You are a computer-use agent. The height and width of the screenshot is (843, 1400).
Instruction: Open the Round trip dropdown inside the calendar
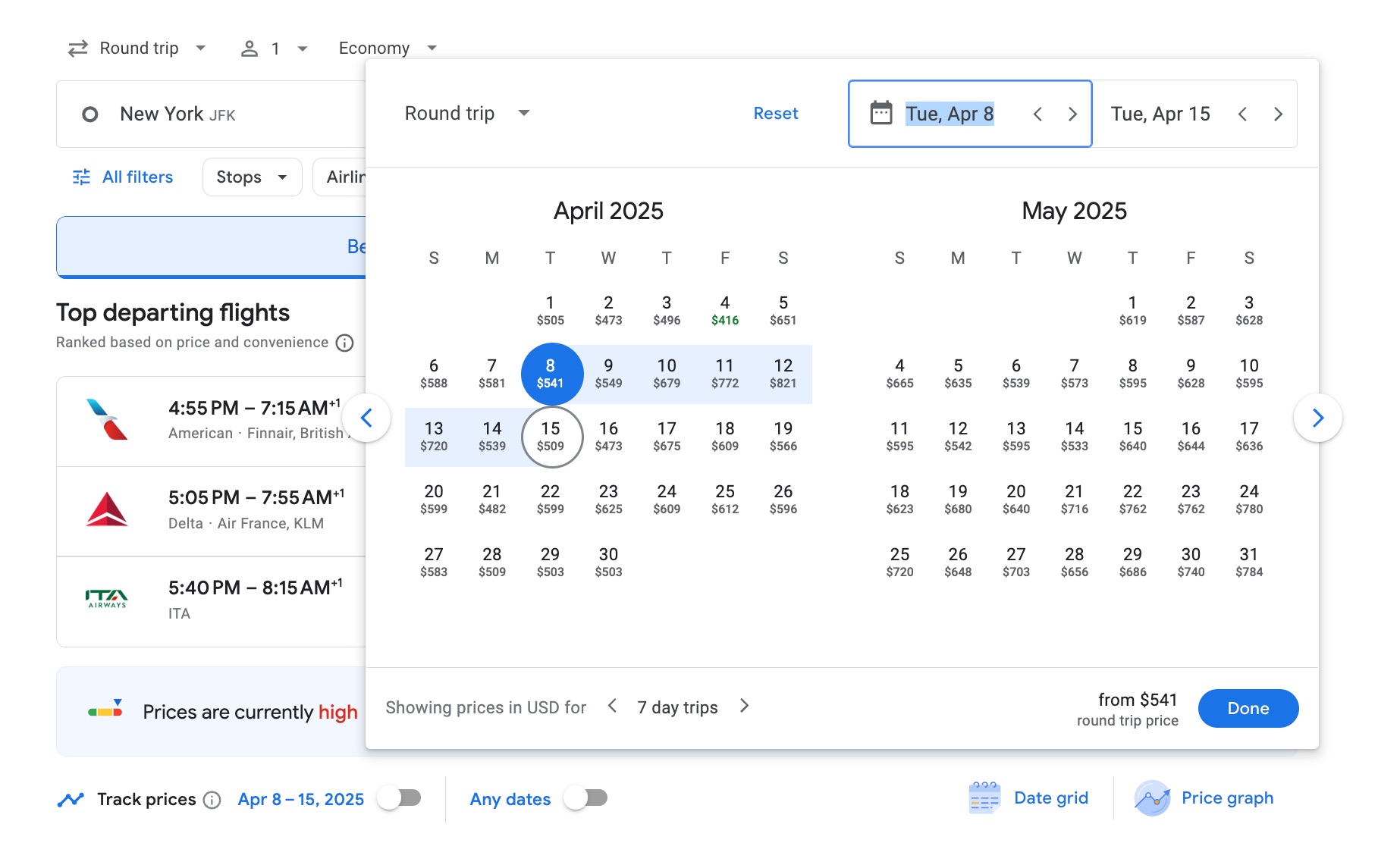[466, 113]
